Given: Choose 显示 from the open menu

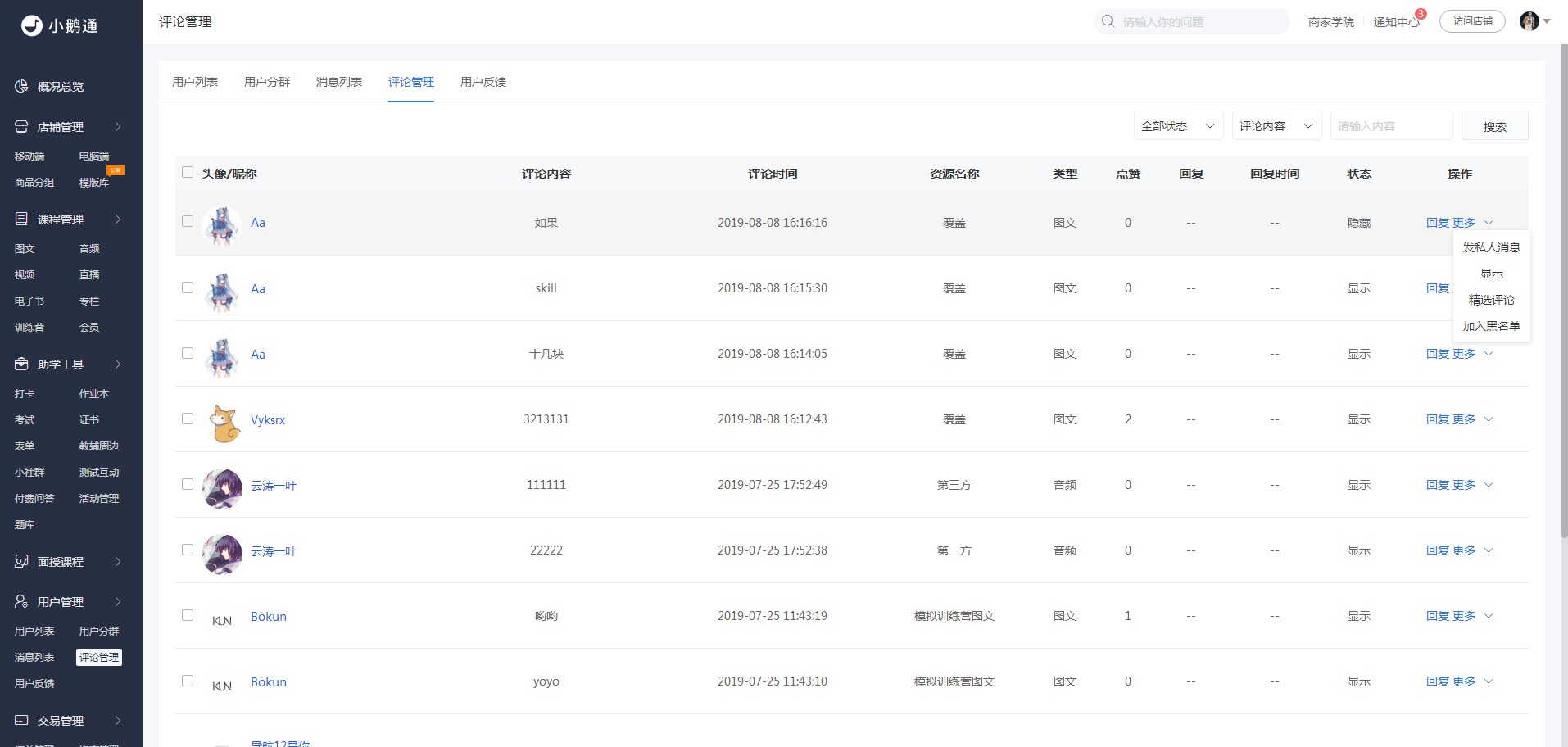Looking at the screenshot, I should coord(1491,274).
